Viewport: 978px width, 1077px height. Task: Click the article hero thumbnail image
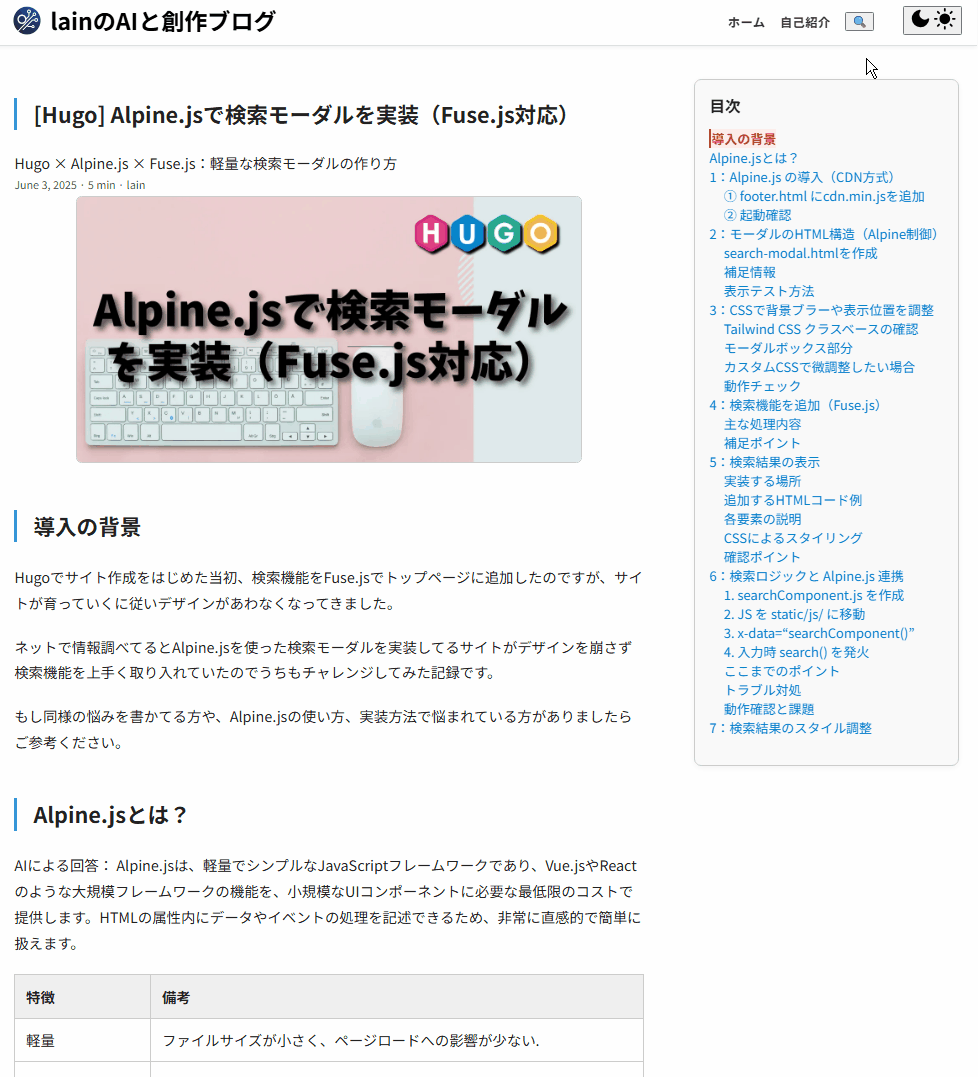tap(328, 329)
